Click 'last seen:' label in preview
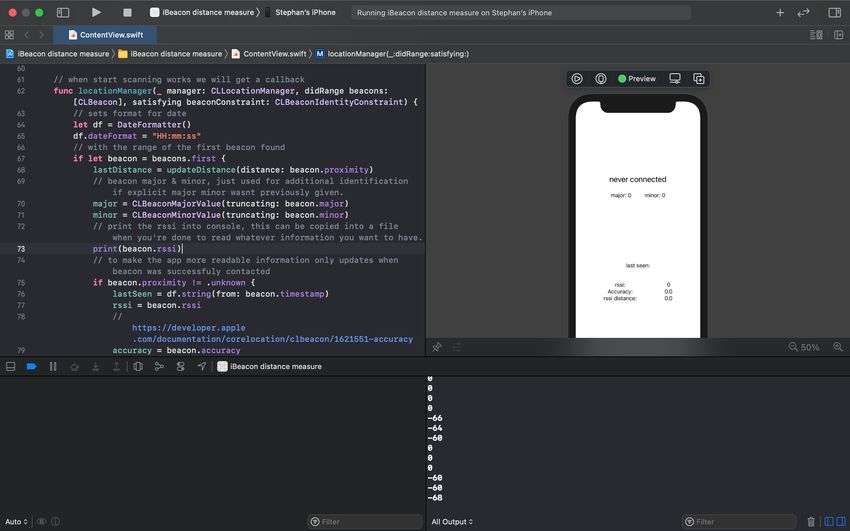850x531 pixels. (x=638, y=266)
